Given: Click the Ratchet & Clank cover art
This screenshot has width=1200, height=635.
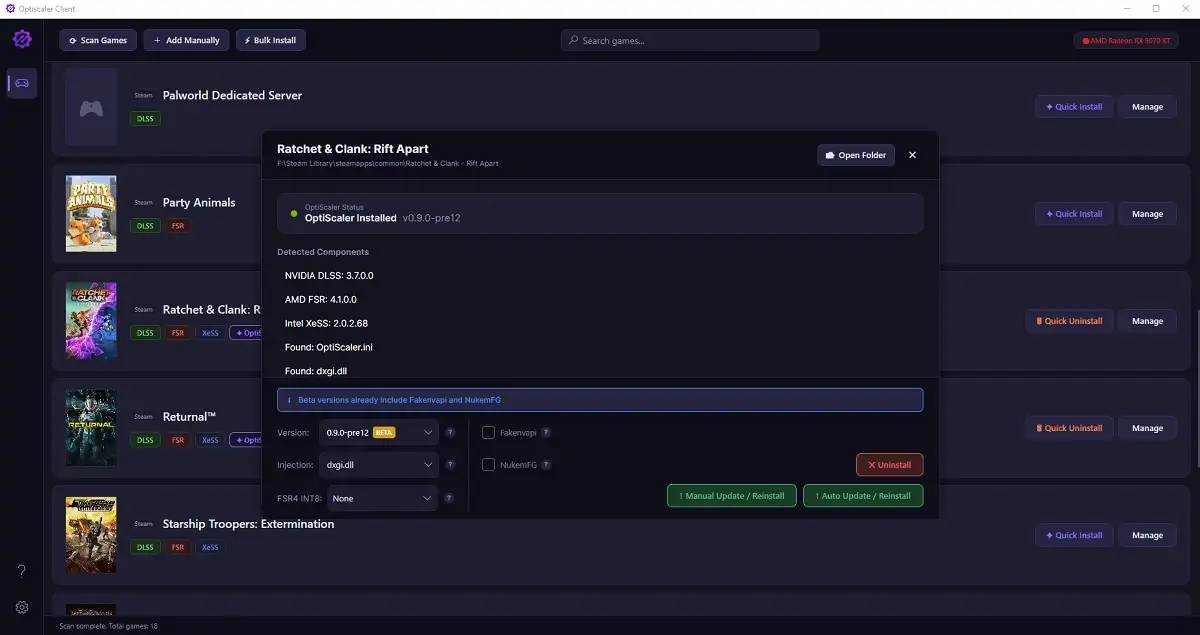Looking at the screenshot, I should [x=91, y=321].
